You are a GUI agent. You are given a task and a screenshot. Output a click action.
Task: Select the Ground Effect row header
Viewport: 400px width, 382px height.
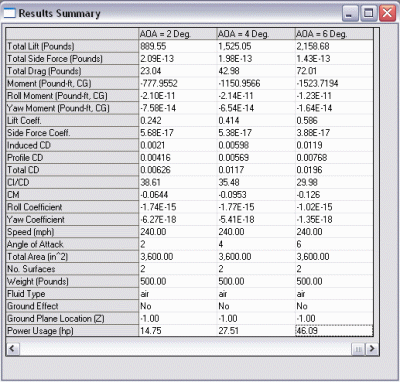coord(72,306)
